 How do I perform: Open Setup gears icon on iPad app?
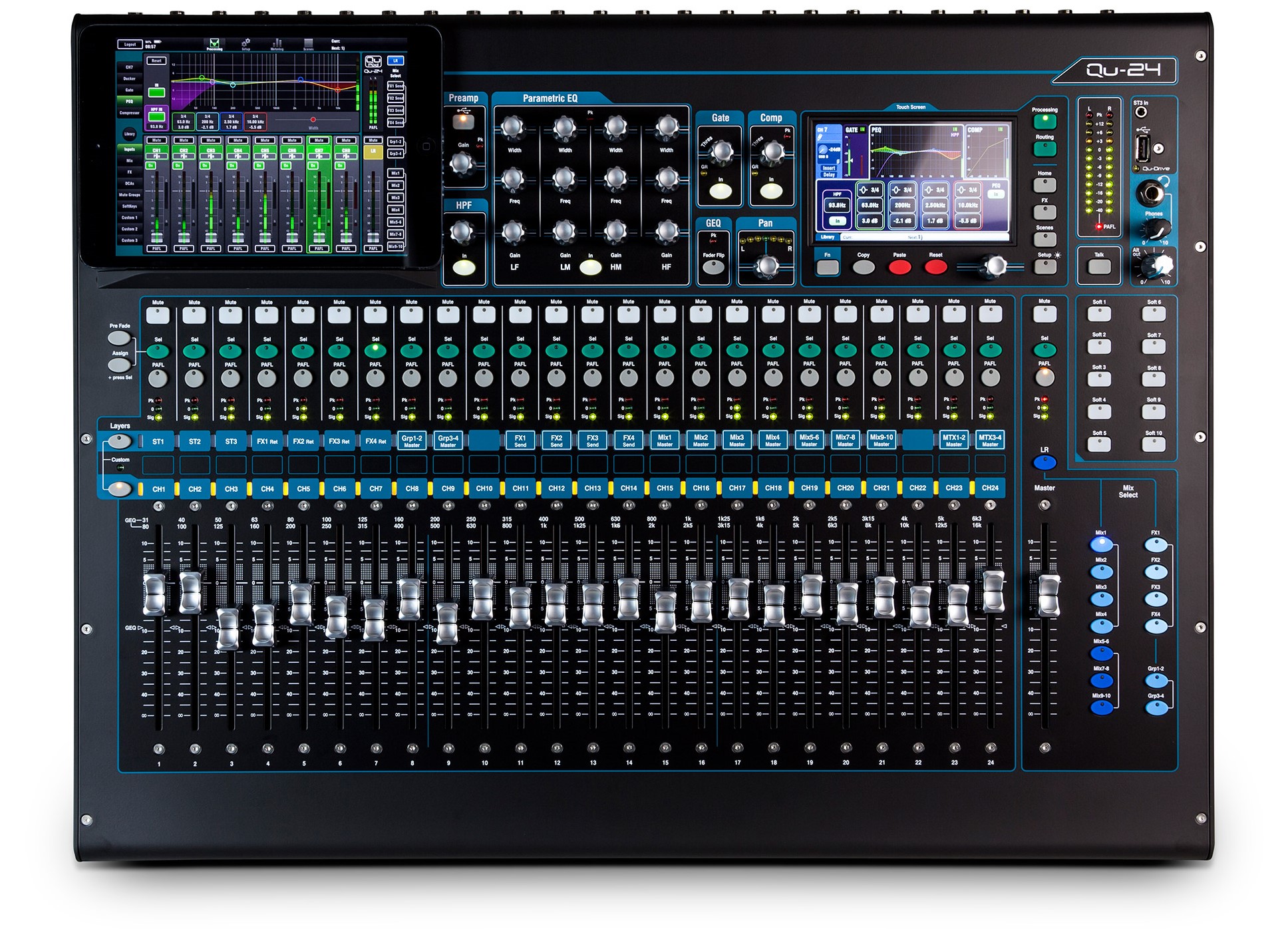245,44
